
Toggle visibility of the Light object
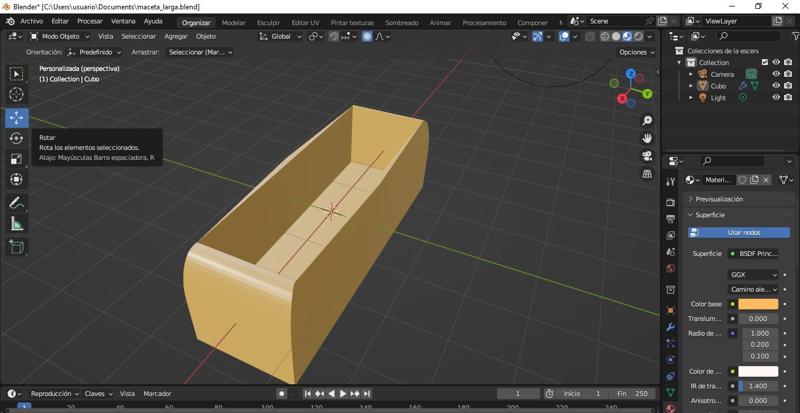coord(776,98)
